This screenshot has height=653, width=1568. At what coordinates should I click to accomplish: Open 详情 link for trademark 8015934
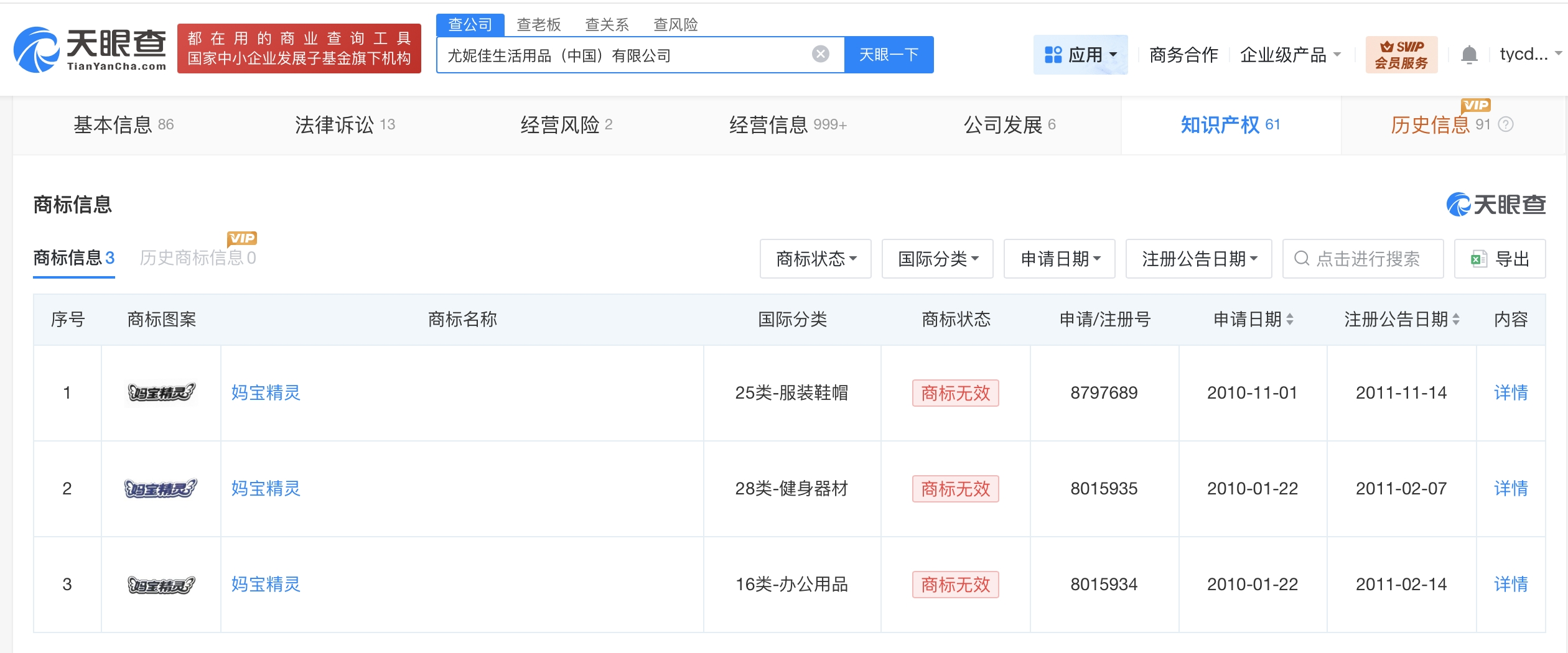(x=1510, y=585)
